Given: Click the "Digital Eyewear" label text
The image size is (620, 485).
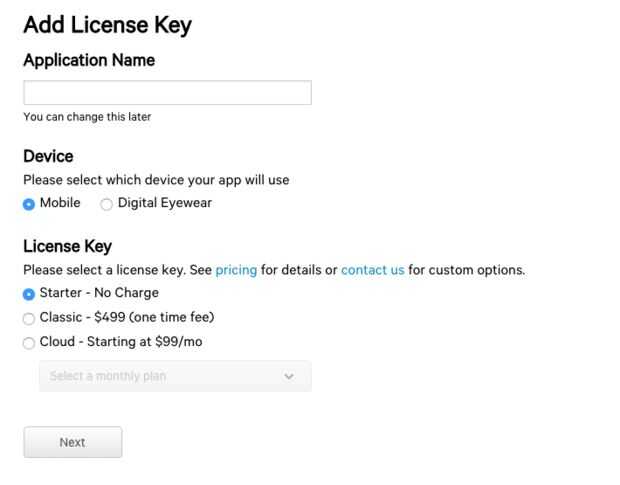Looking at the screenshot, I should [165, 203].
